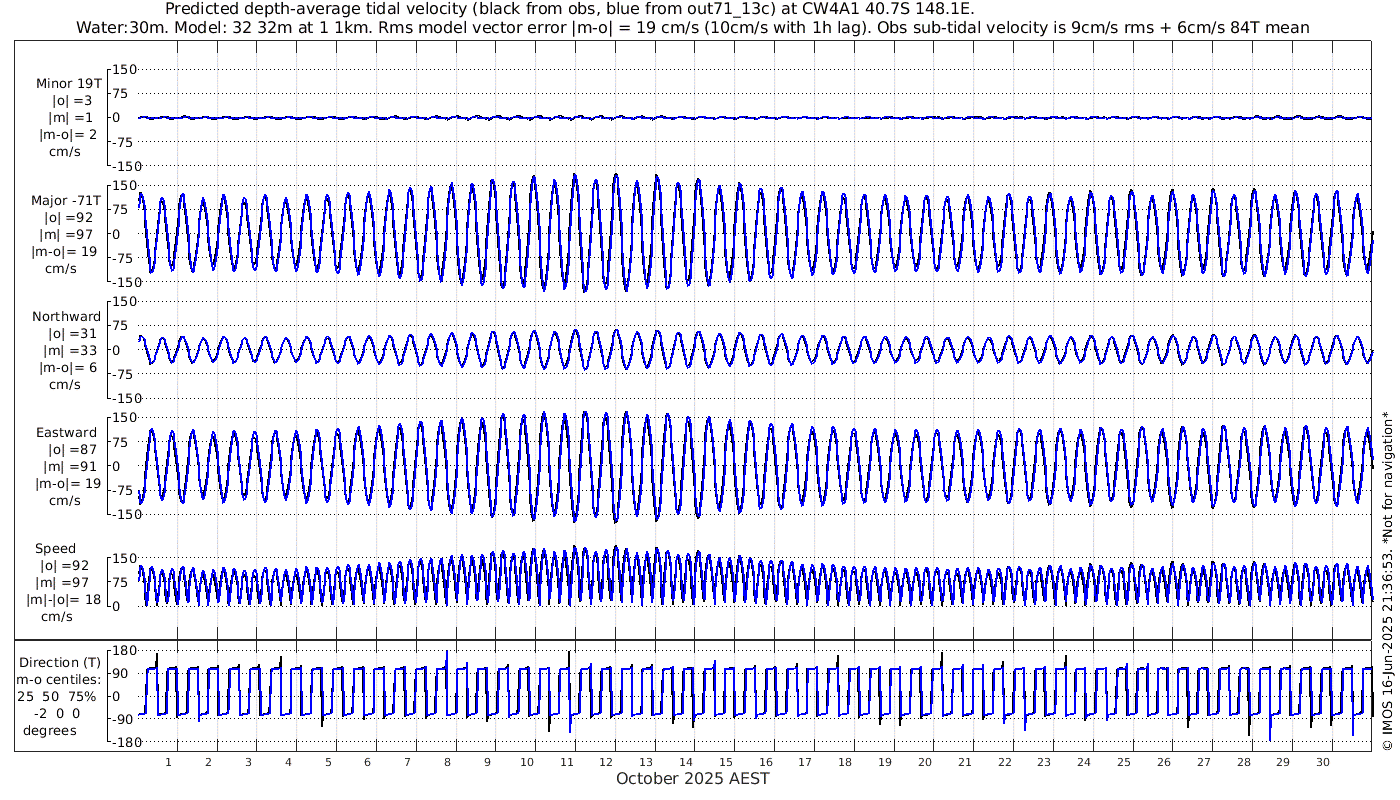Click the '|m|-|o|= 18' statistic under Speed

click(64, 600)
